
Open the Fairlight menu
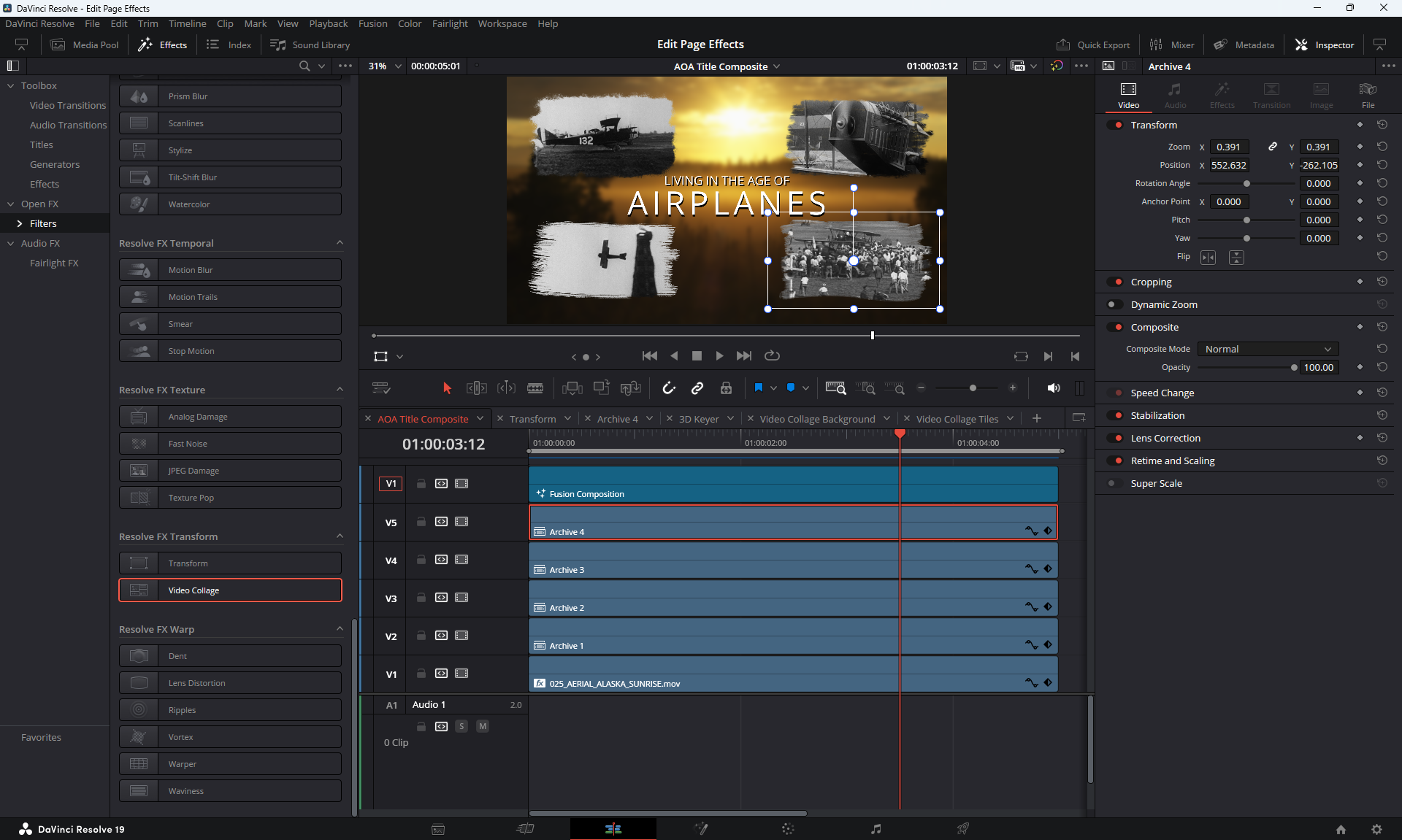point(449,23)
